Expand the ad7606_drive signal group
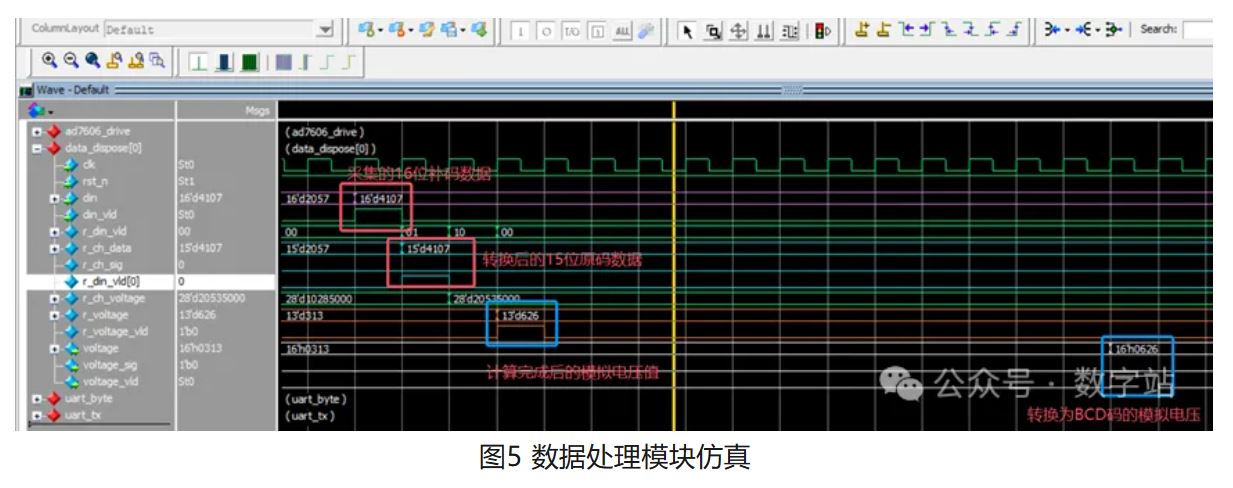 tap(36, 131)
